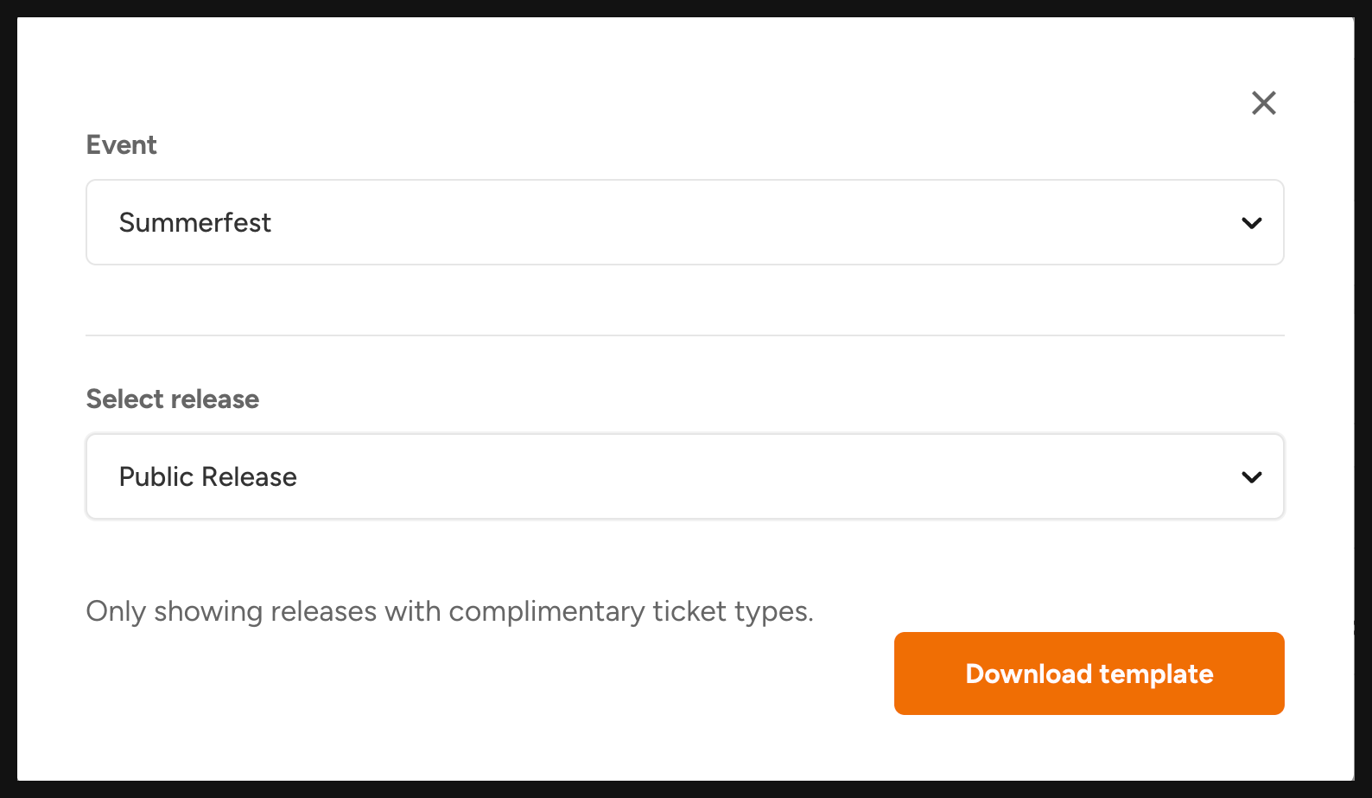This screenshot has height=798, width=1372.
Task: Dismiss the template modal using X
Action: [1263, 103]
